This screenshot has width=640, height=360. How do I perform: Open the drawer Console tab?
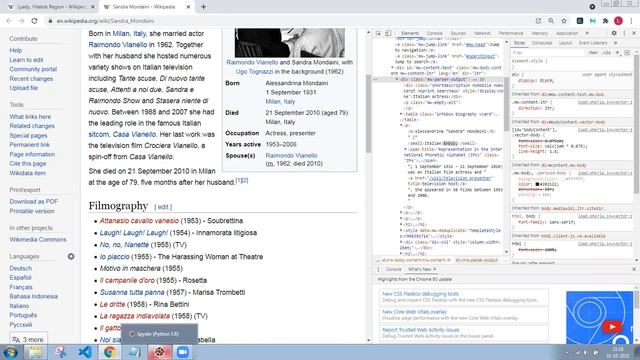393,269
